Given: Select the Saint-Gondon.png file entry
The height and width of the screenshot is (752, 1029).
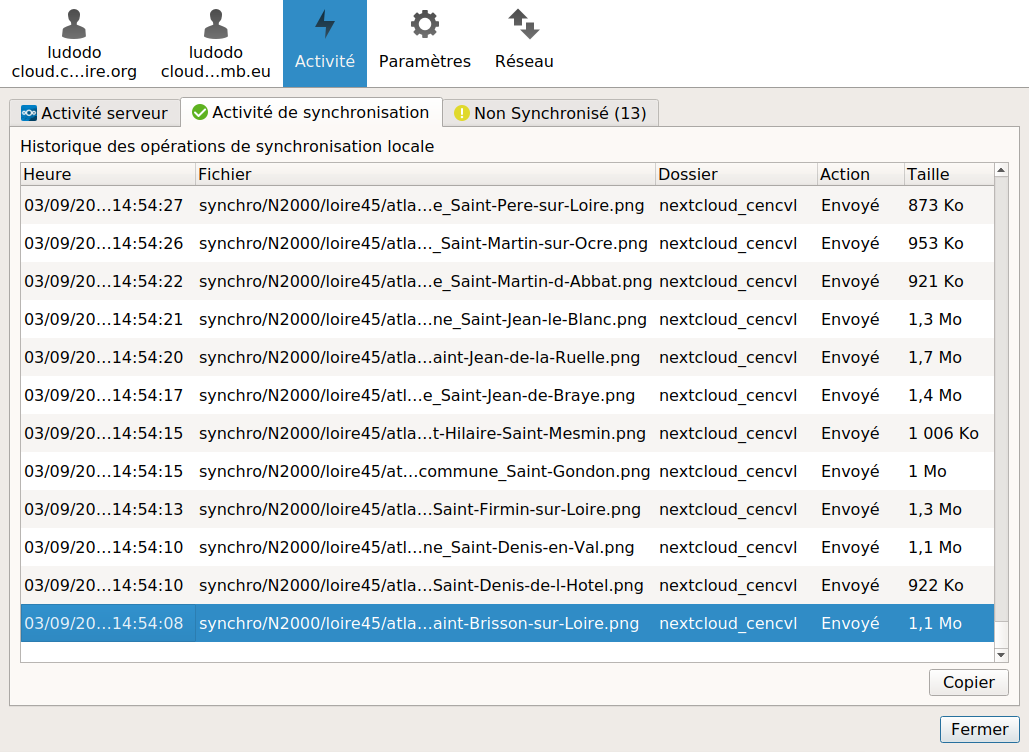Looking at the screenshot, I should (x=425, y=471).
